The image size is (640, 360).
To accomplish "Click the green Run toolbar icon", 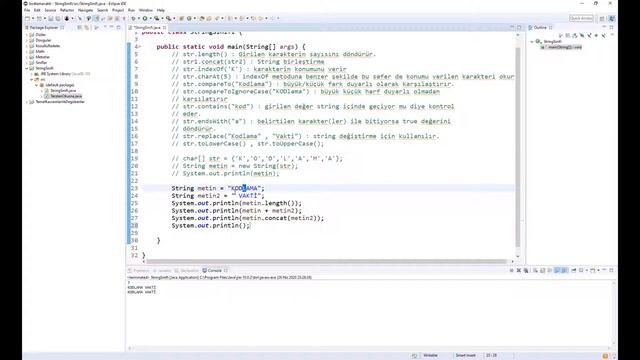I will (x=145, y=18).
